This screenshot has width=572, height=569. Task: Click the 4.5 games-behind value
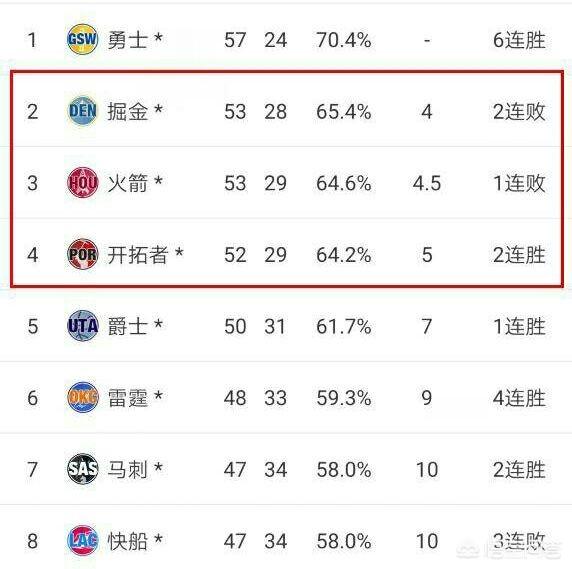[427, 183]
